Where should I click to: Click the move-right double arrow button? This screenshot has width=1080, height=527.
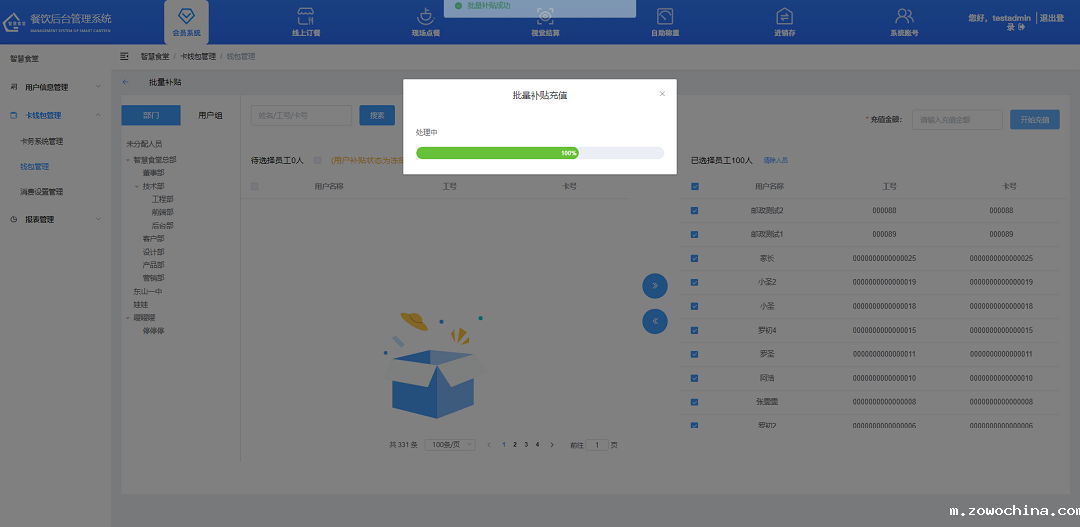coord(654,286)
